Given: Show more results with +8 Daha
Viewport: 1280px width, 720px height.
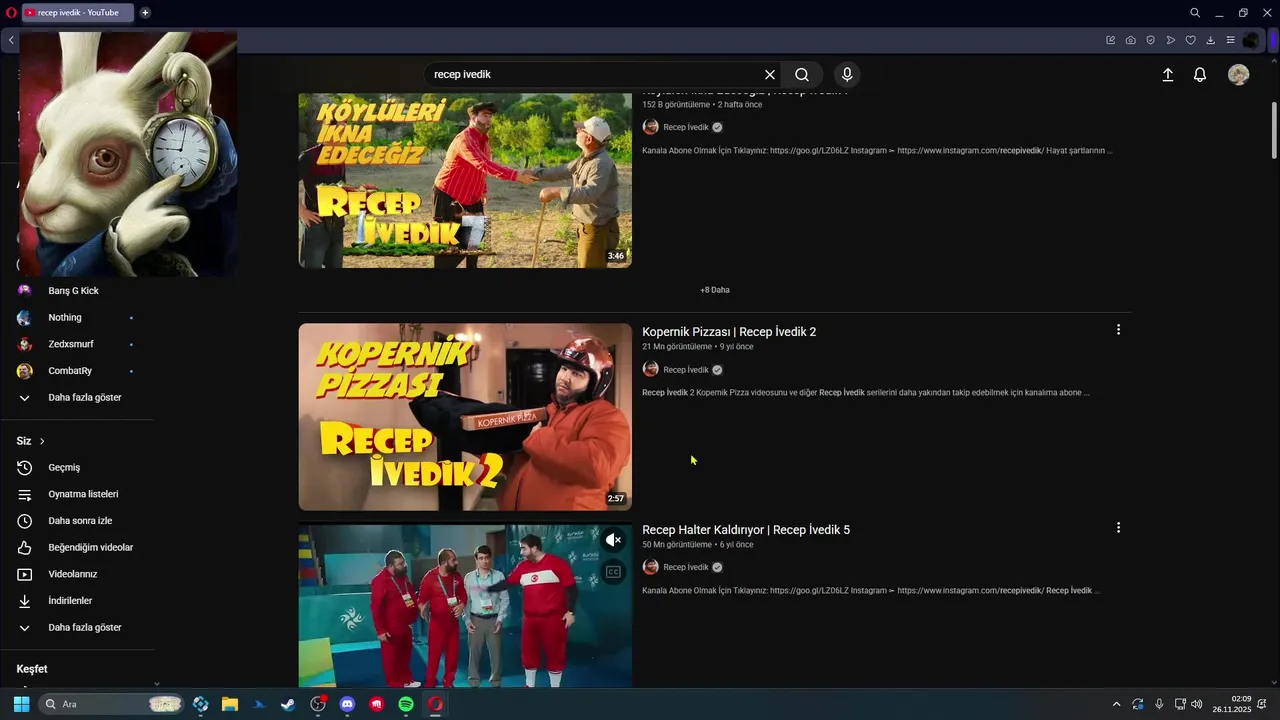Looking at the screenshot, I should click(715, 290).
